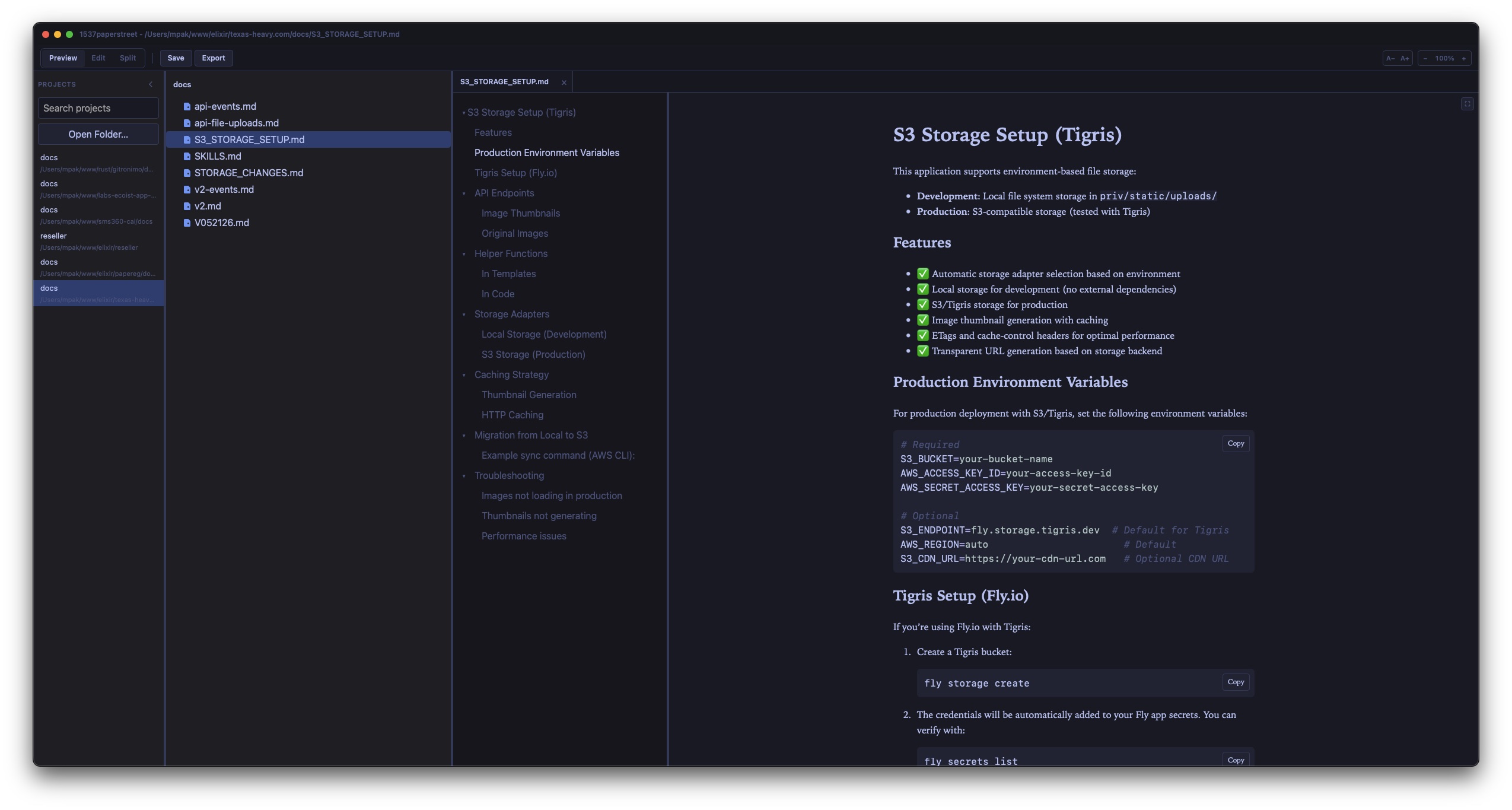Viewport: 1512px width, 810px height.
Task: Export the current document
Action: pyautogui.click(x=213, y=58)
